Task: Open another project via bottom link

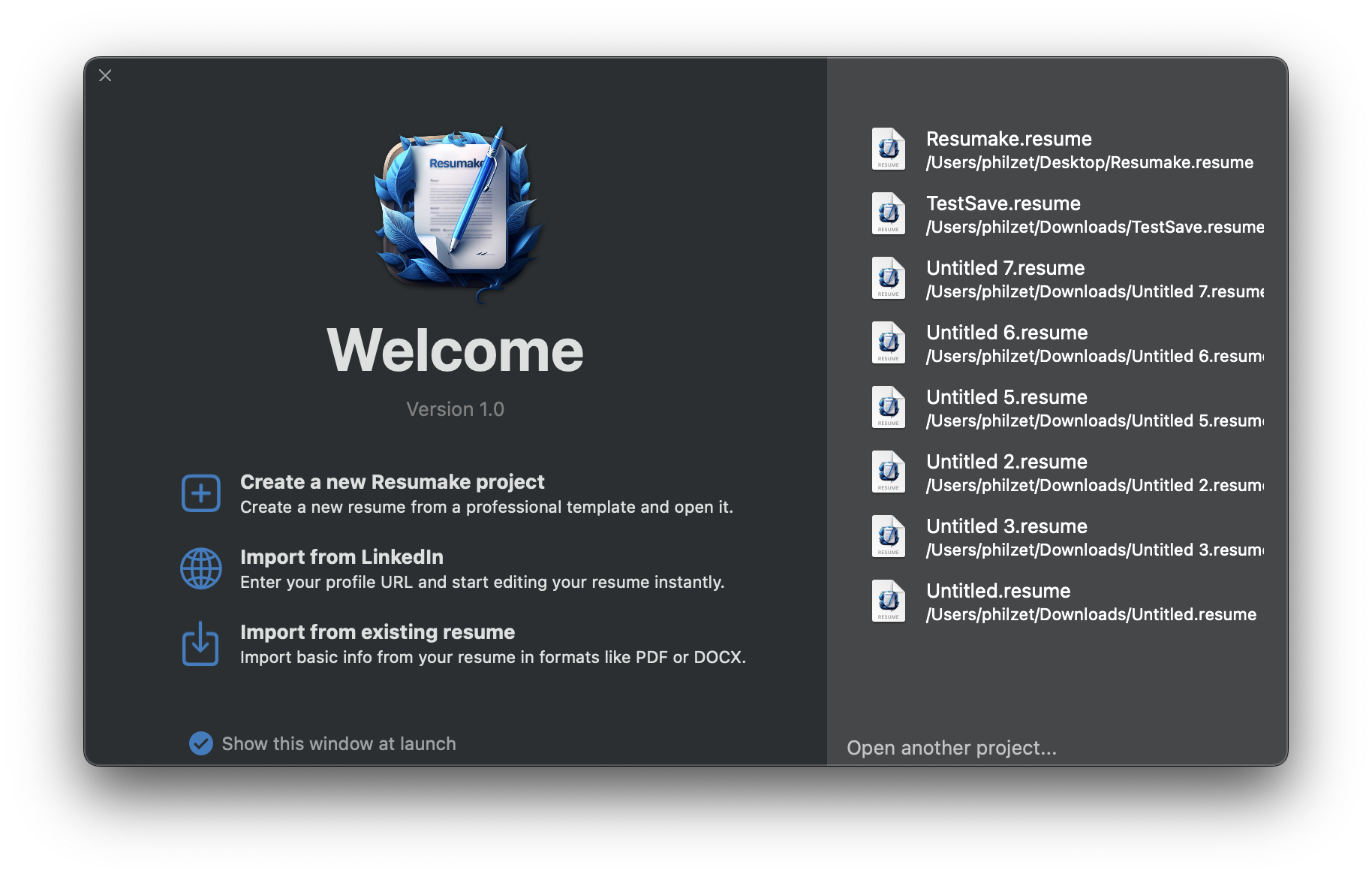Action: (x=951, y=748)
